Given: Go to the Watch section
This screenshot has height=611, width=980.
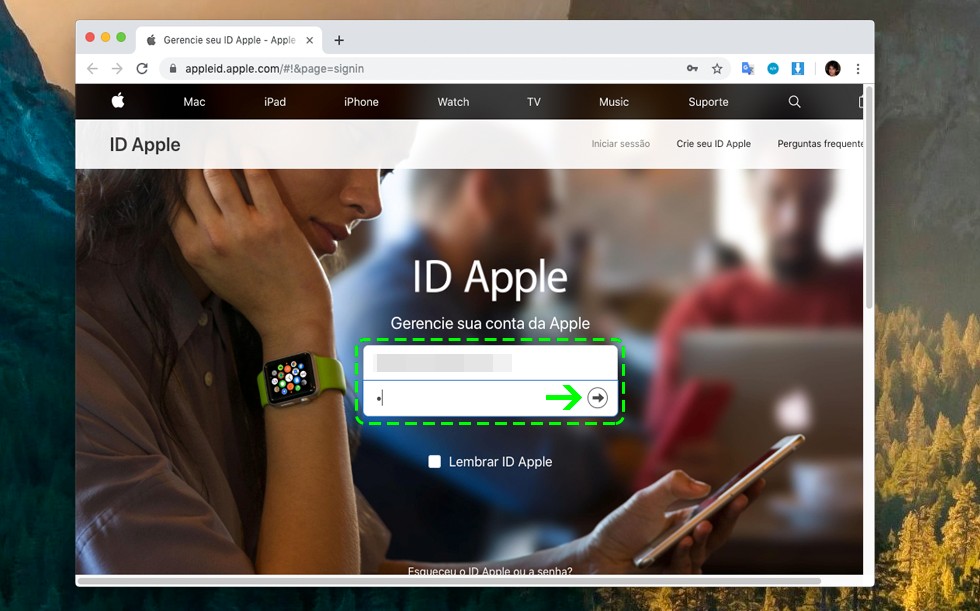Looking at the screenshot, I should tap(453, 102).
